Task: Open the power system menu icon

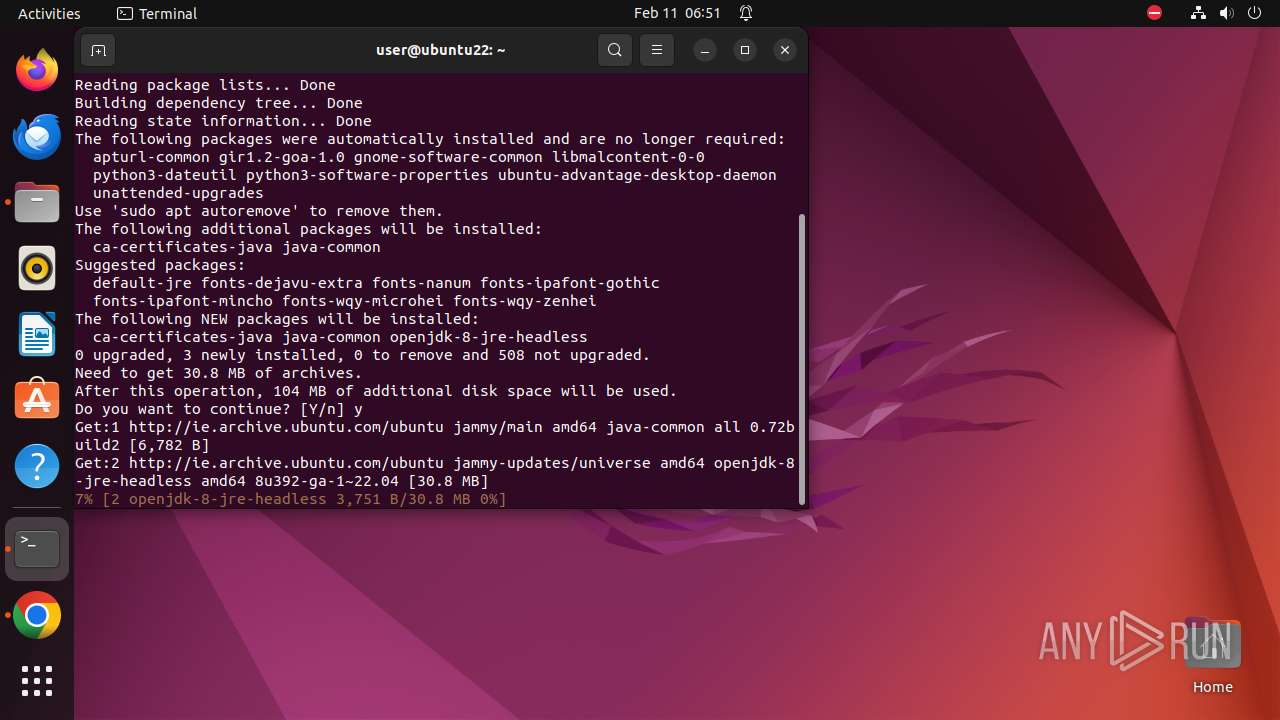Action: 1255,13
